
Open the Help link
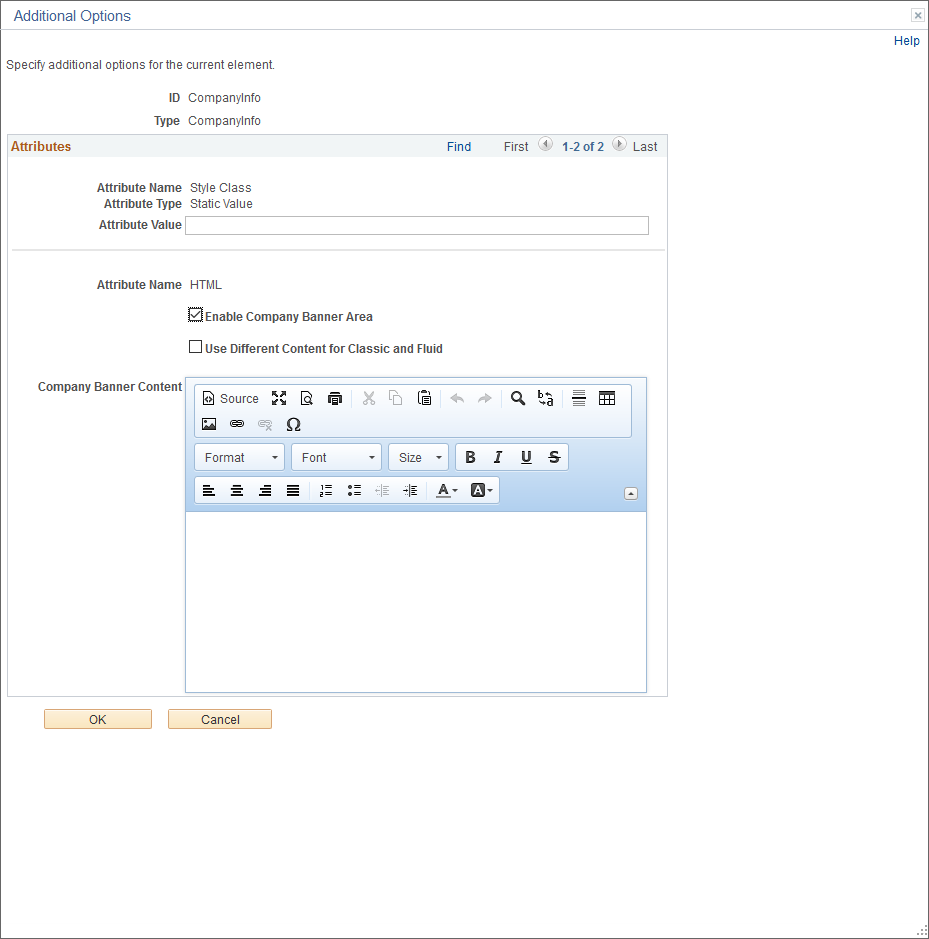point(906,41)
